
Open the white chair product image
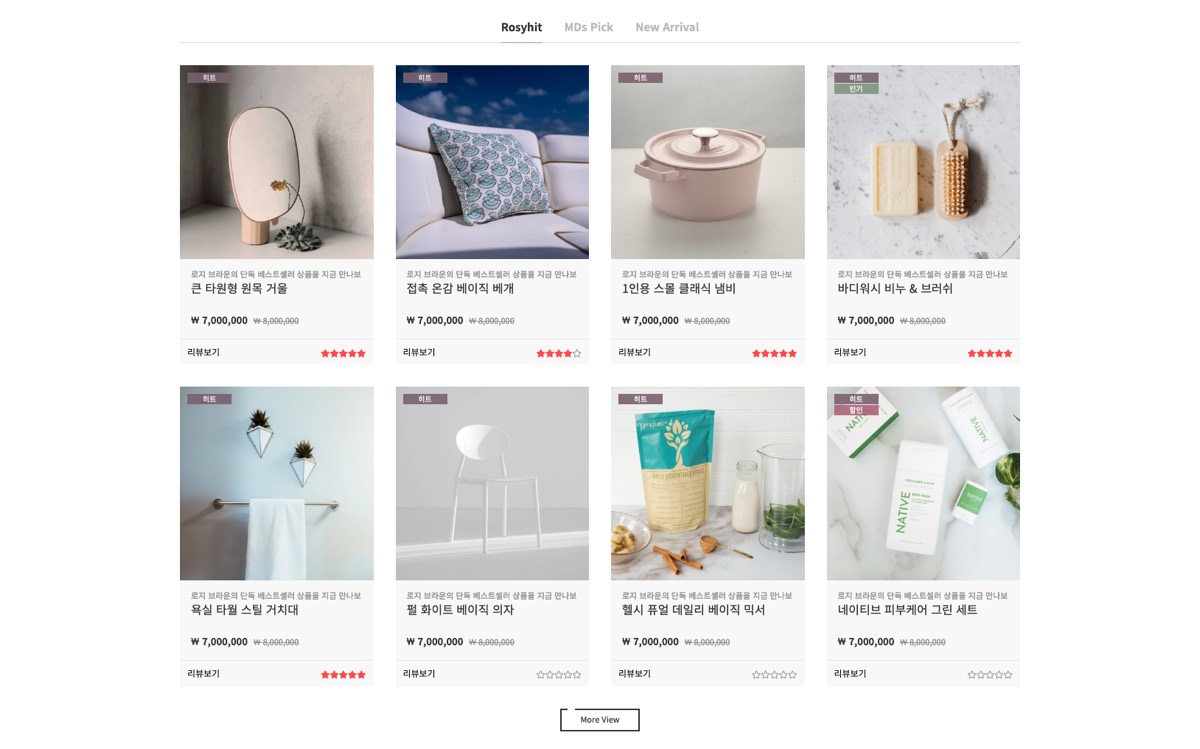492,484
